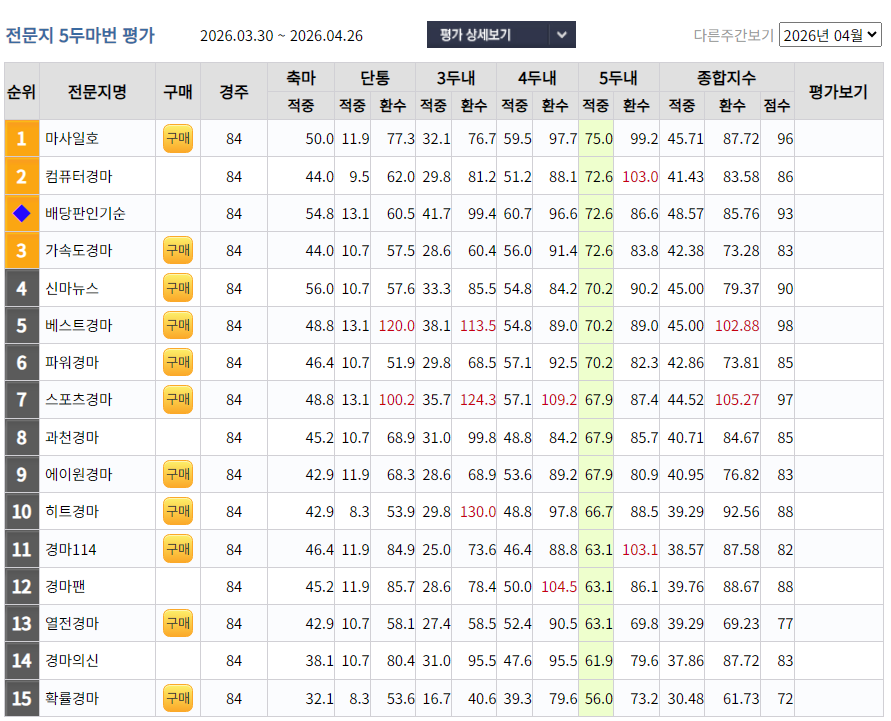Select the rank 15 badge for 확률경마
Viewport: 891px width, 721px height.
pyautogui.click(x=21, y=698)
